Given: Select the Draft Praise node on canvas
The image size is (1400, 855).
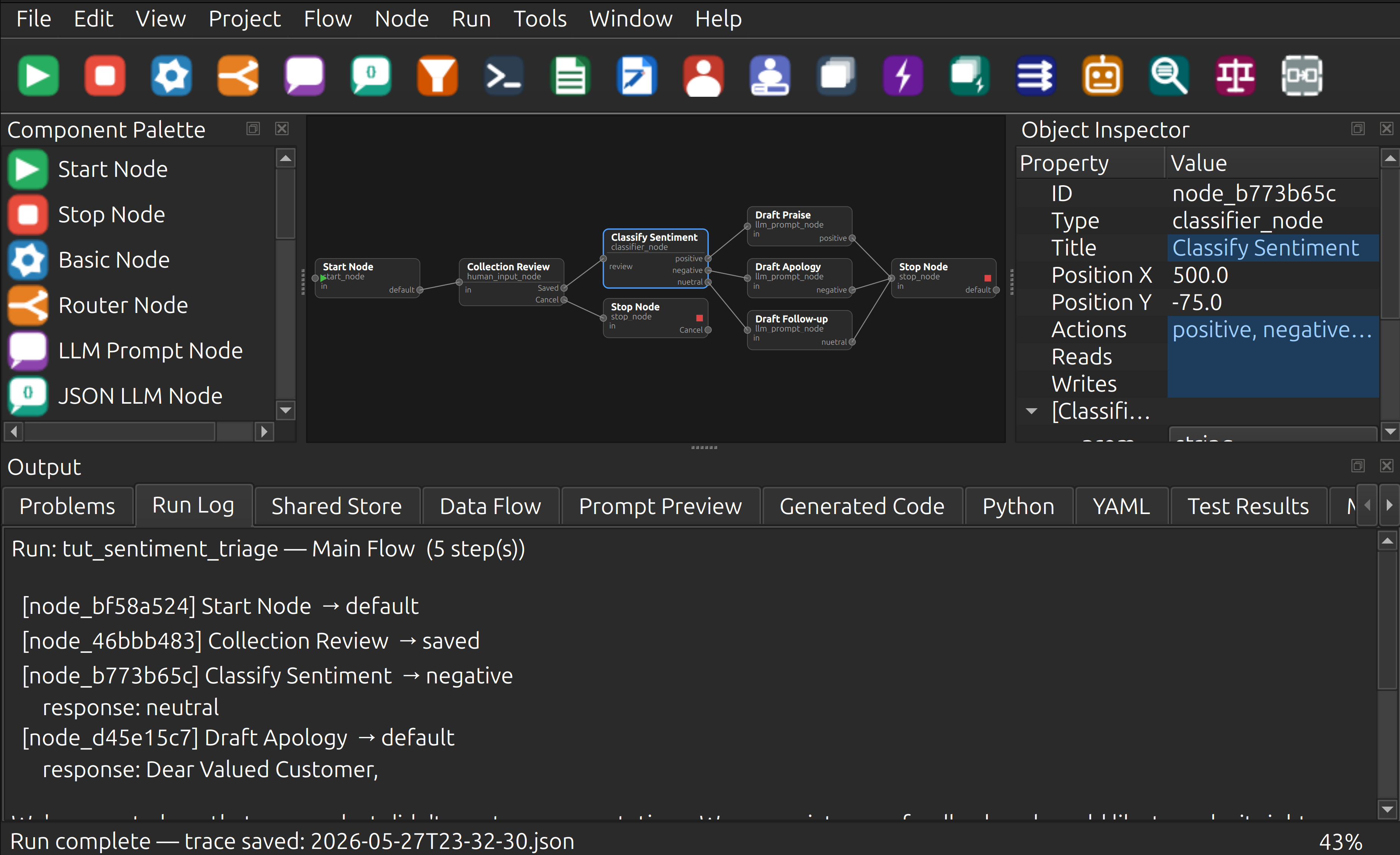Looking at the screenshot, I should pos(799,226).
